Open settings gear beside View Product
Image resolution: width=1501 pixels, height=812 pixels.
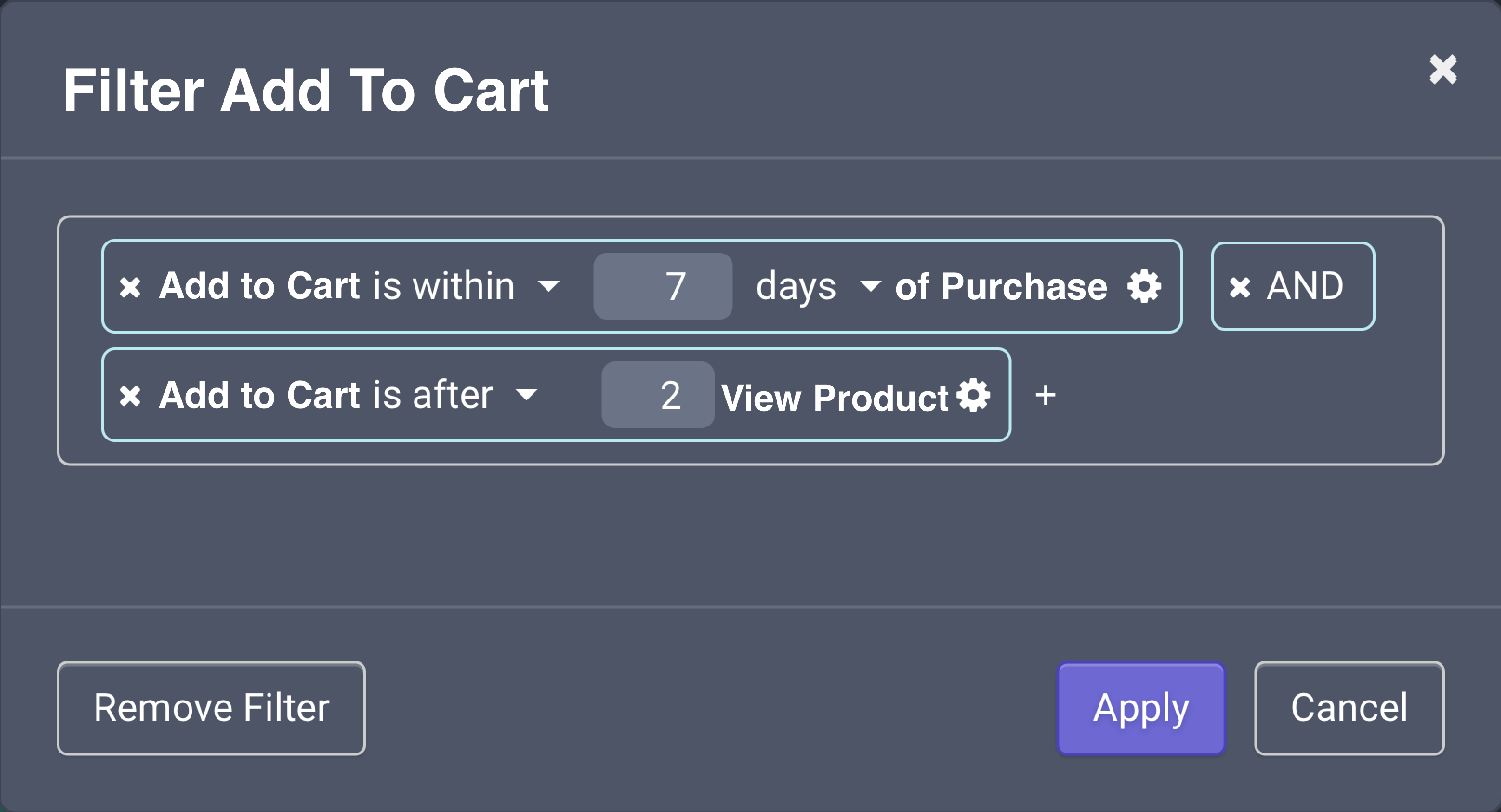[x=974, y=395]
